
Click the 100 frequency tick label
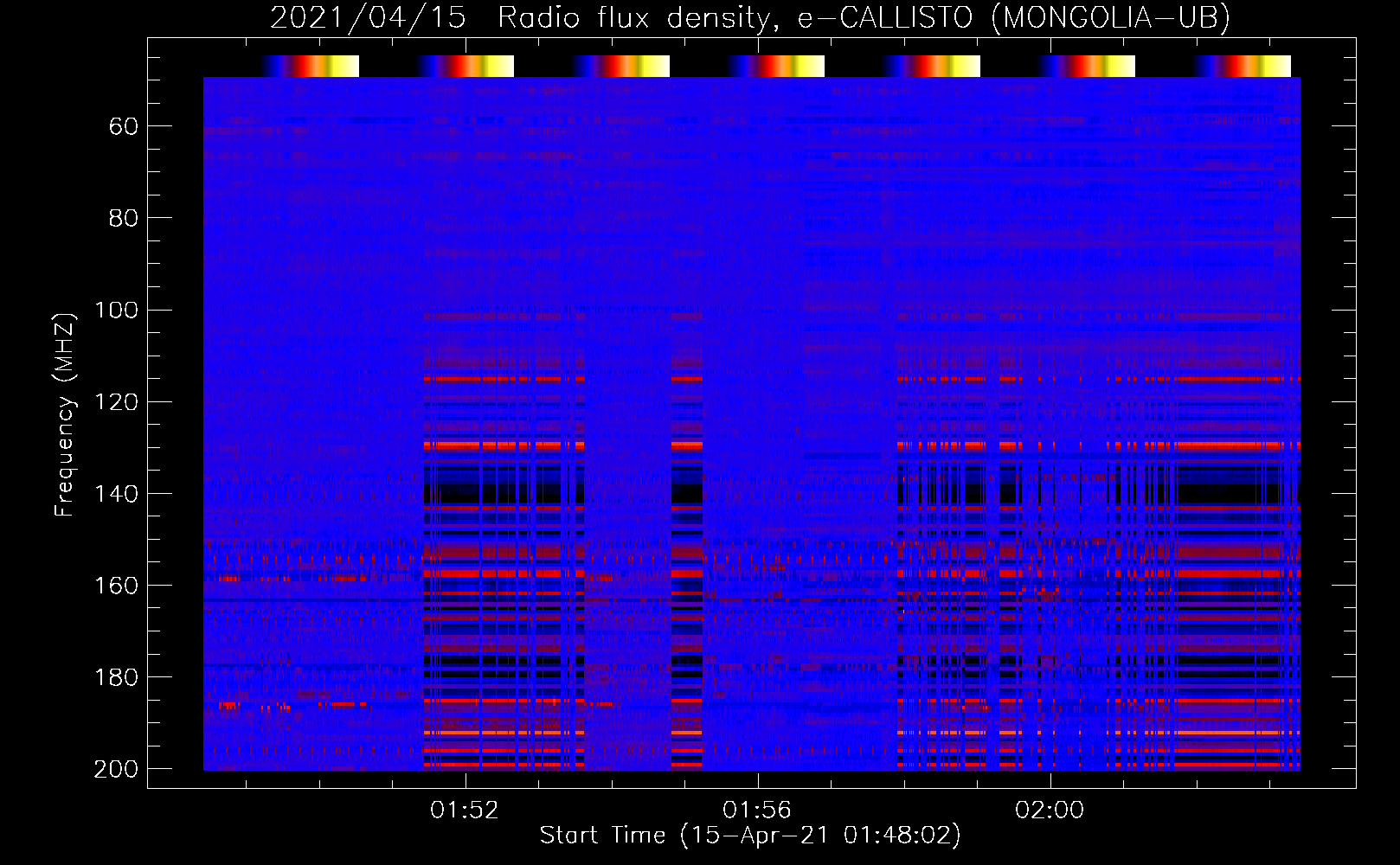116,310
